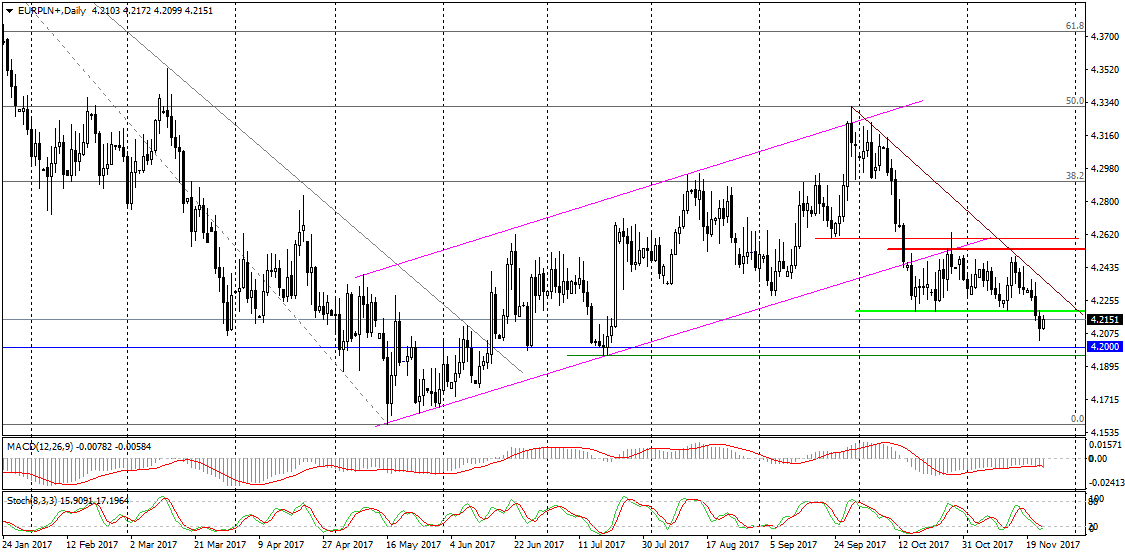Click the 4.2800 price axis label

(1103, 202)
